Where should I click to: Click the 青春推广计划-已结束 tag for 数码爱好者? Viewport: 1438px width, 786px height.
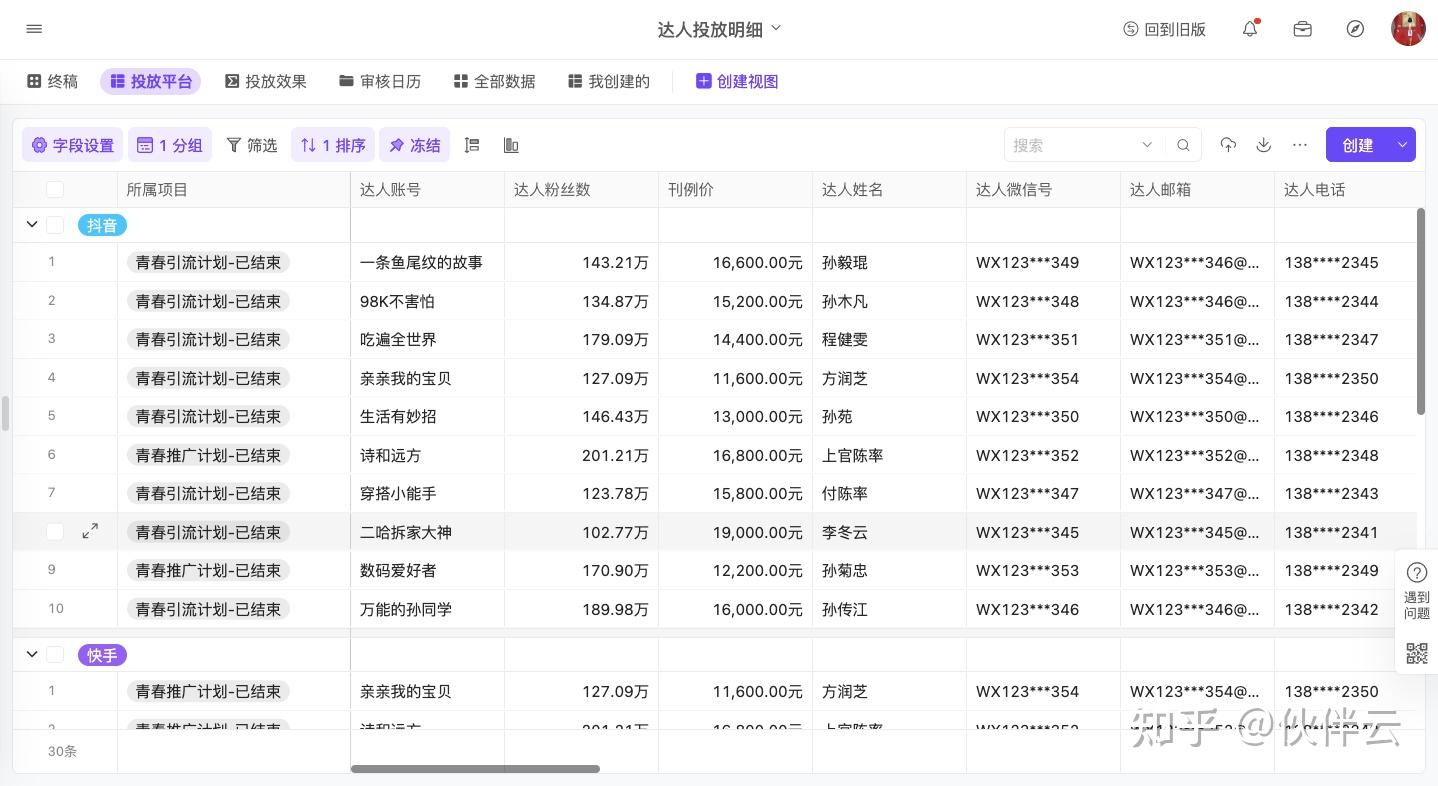(x=208, y=570)
